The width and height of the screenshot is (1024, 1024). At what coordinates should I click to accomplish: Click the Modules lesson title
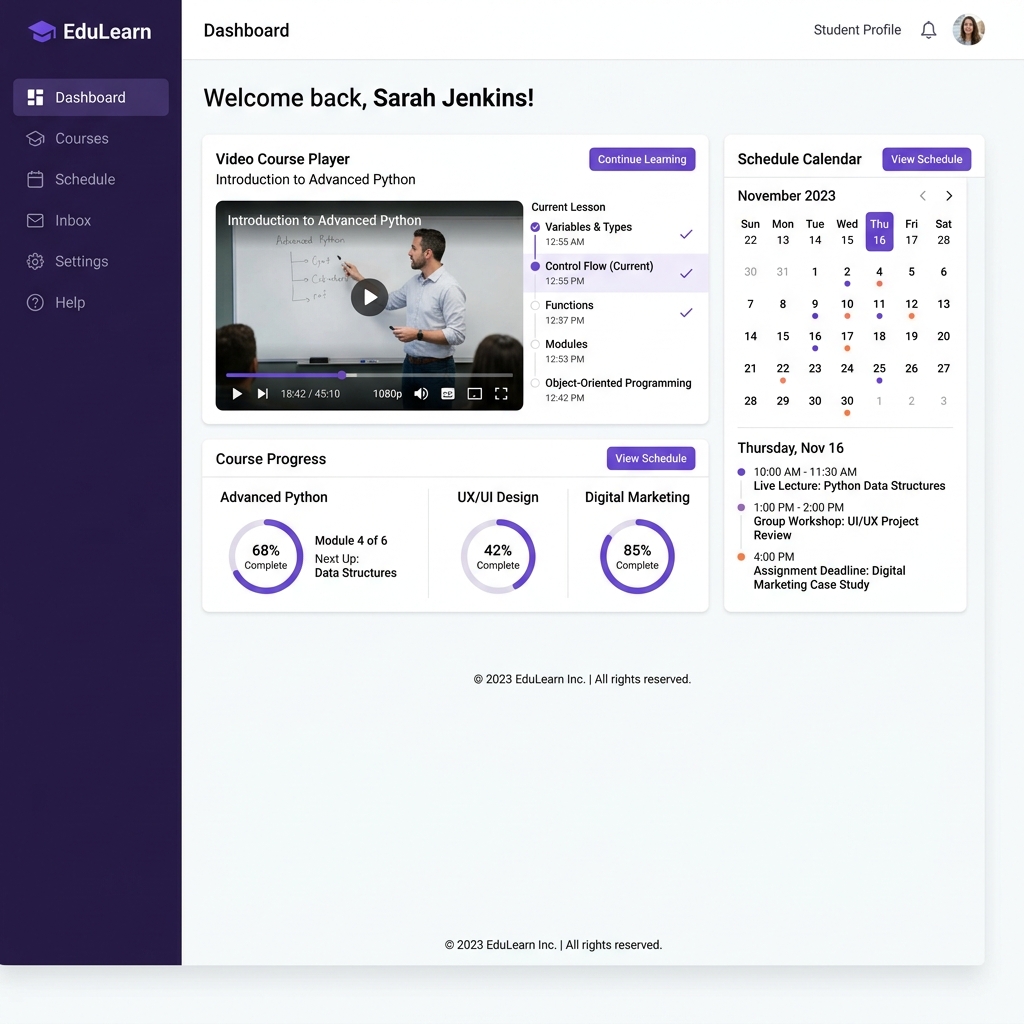coord(566,344)
